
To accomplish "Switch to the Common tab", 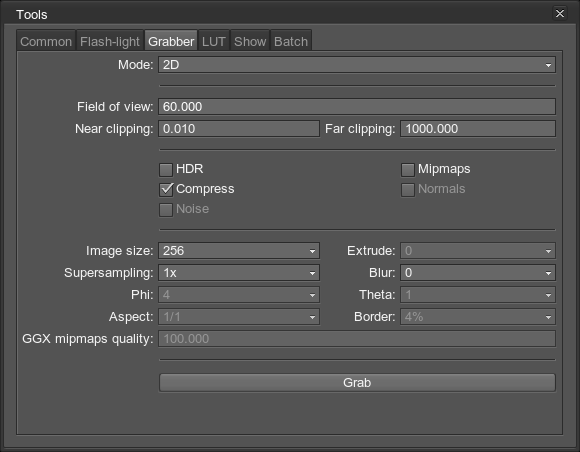I will point(46,41).
